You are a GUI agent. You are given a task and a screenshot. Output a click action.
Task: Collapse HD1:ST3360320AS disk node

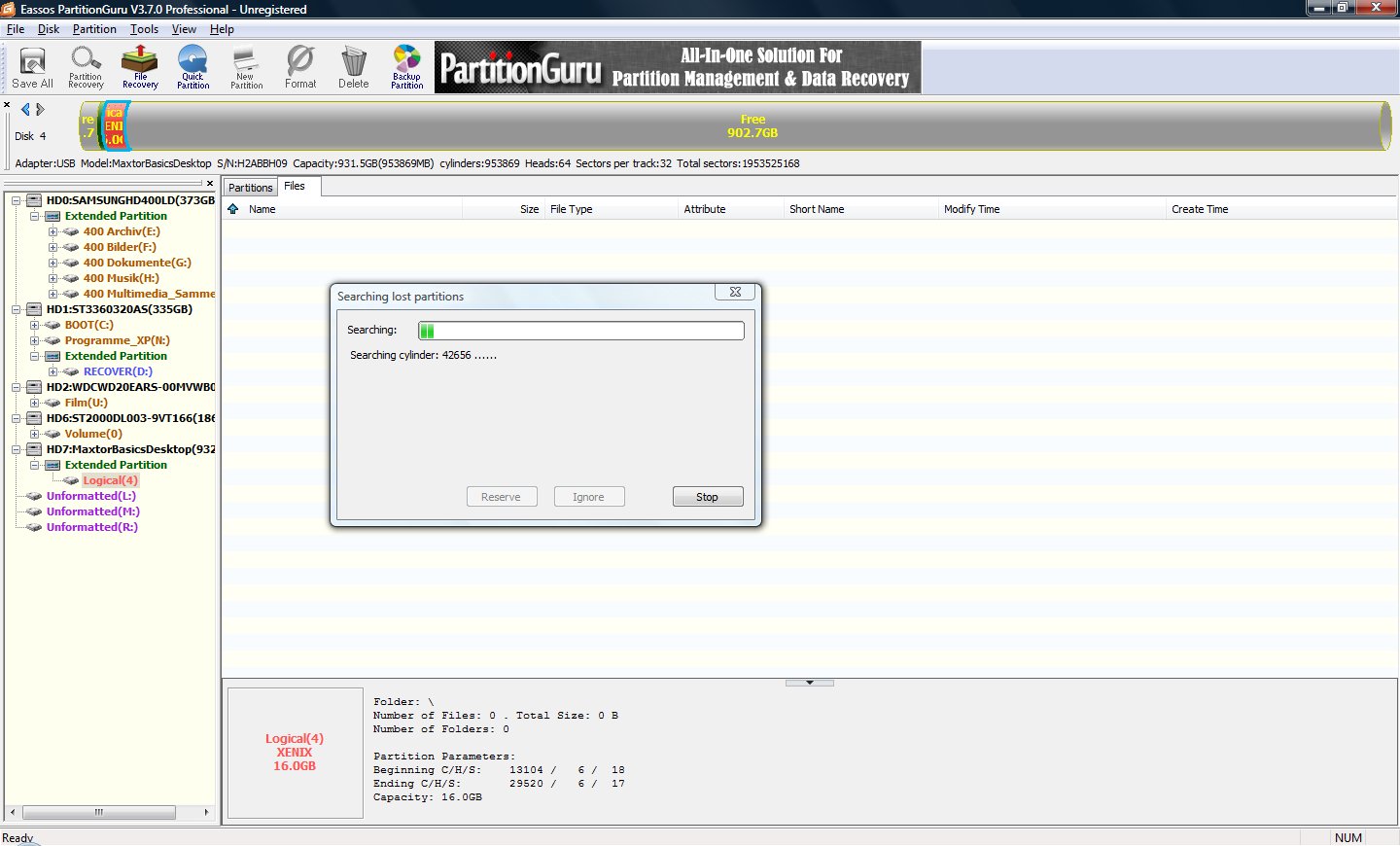click(16, 309)
